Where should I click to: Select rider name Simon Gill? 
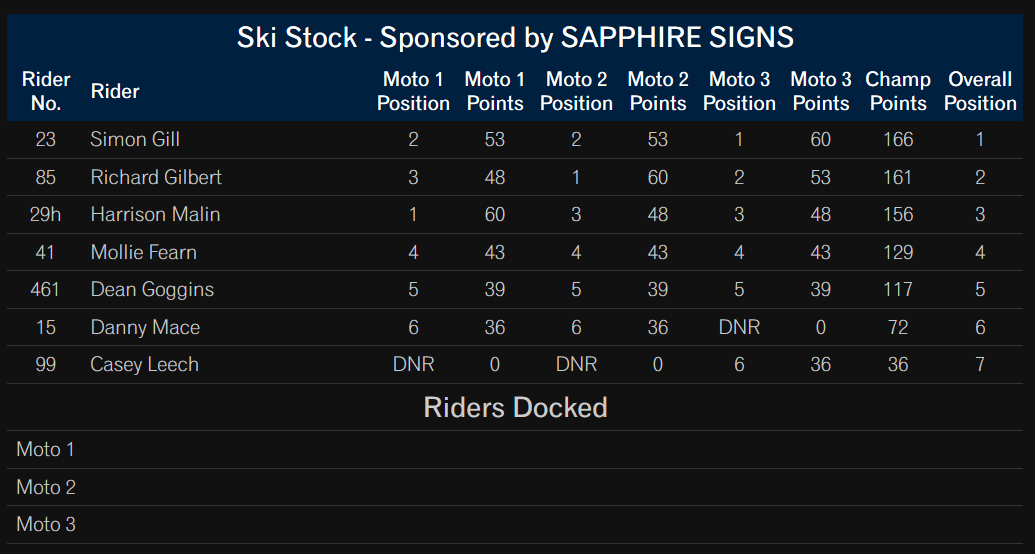coord(135,139)
